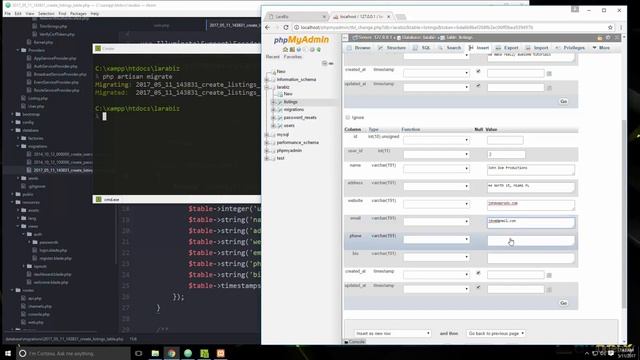Open the Chrome menu icon

click(621, 27)
